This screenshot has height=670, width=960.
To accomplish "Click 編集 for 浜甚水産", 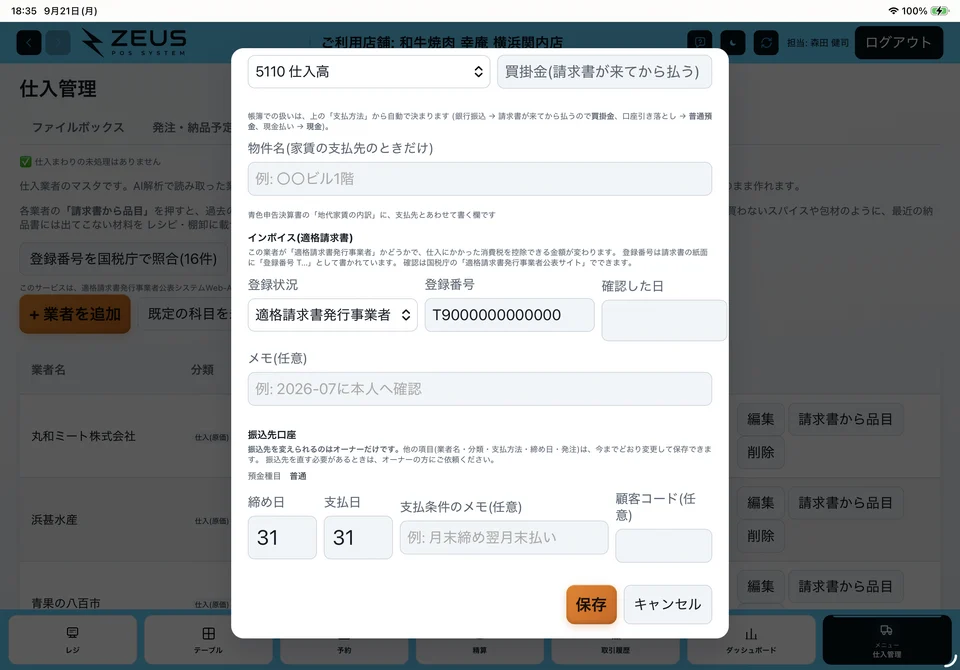I will pos(760,503).
